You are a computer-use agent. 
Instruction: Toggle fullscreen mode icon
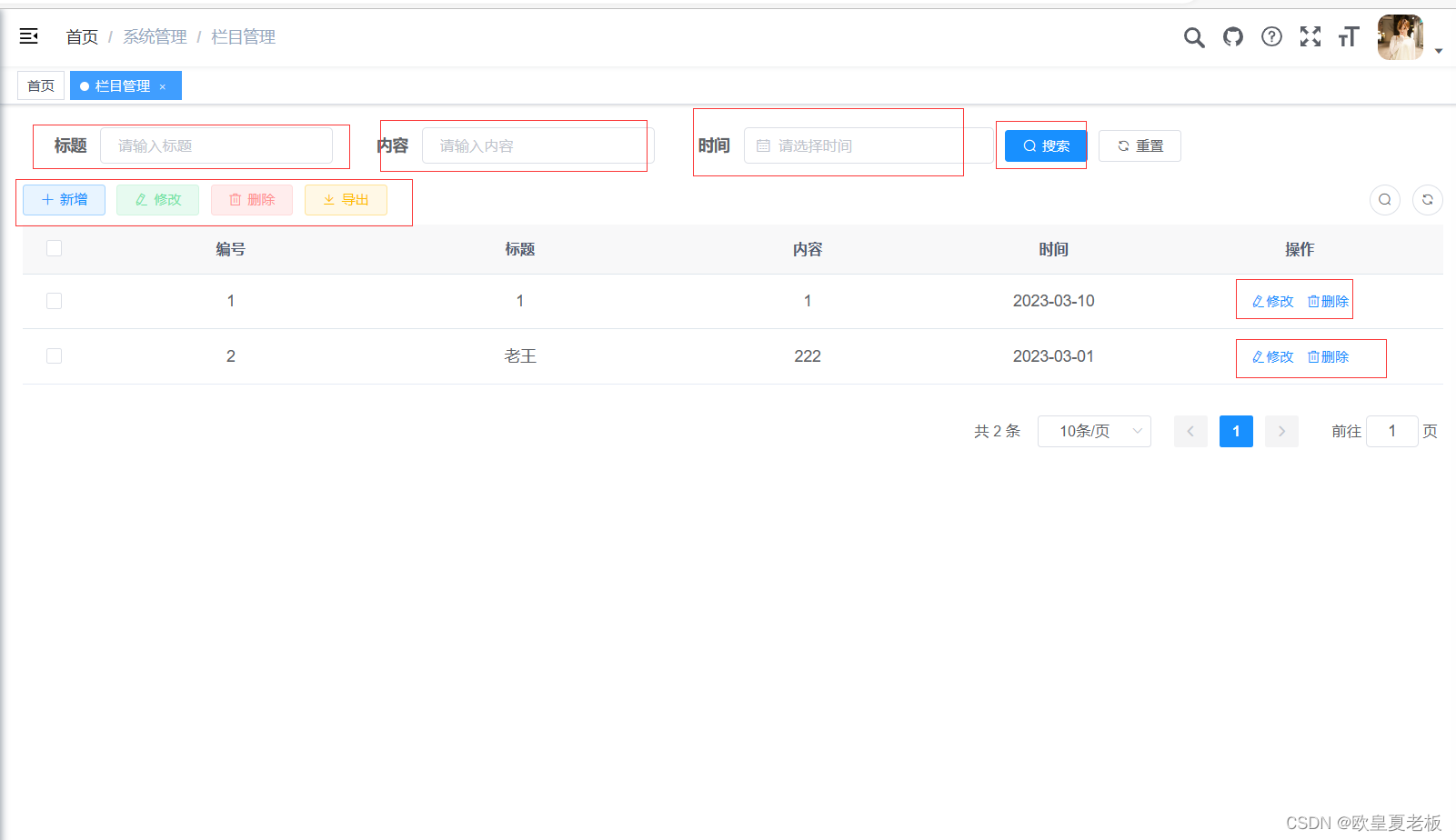(1310, 36)
